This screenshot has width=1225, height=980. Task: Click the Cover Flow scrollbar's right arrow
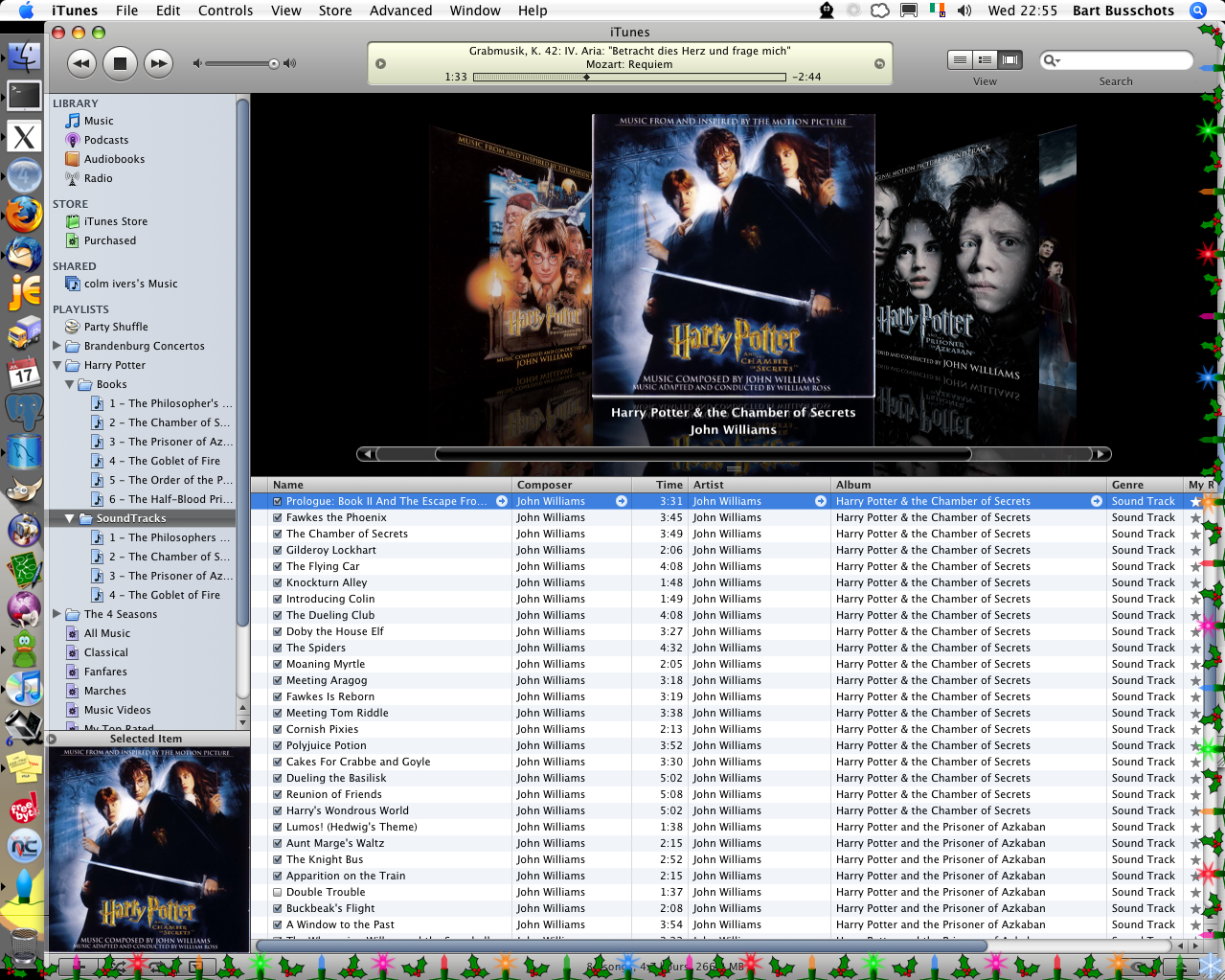point(1101,454)
